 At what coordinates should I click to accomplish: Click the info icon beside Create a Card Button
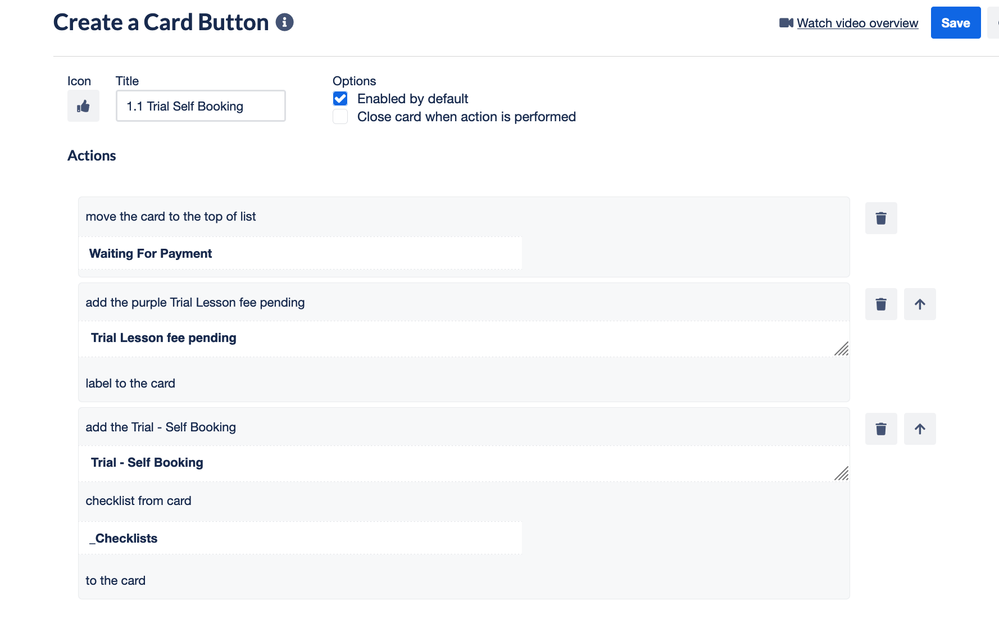tap(284, 22)
